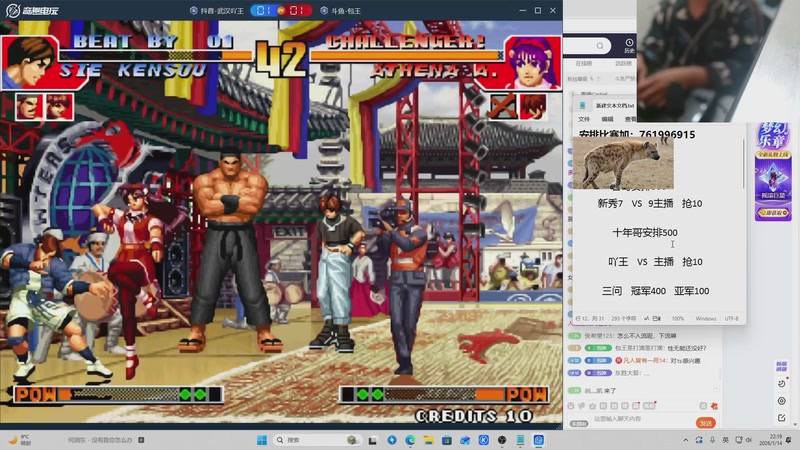The height and width of the screenshot is (450, 800).
Task: Open the Microsoft Store taskbar icon
Action: (447, 440)
